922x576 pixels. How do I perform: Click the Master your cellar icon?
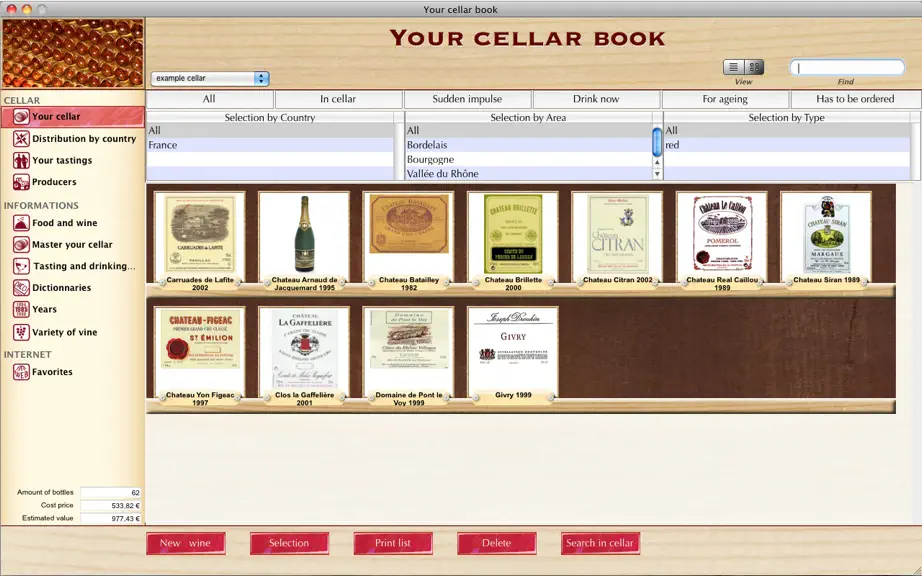21,245
